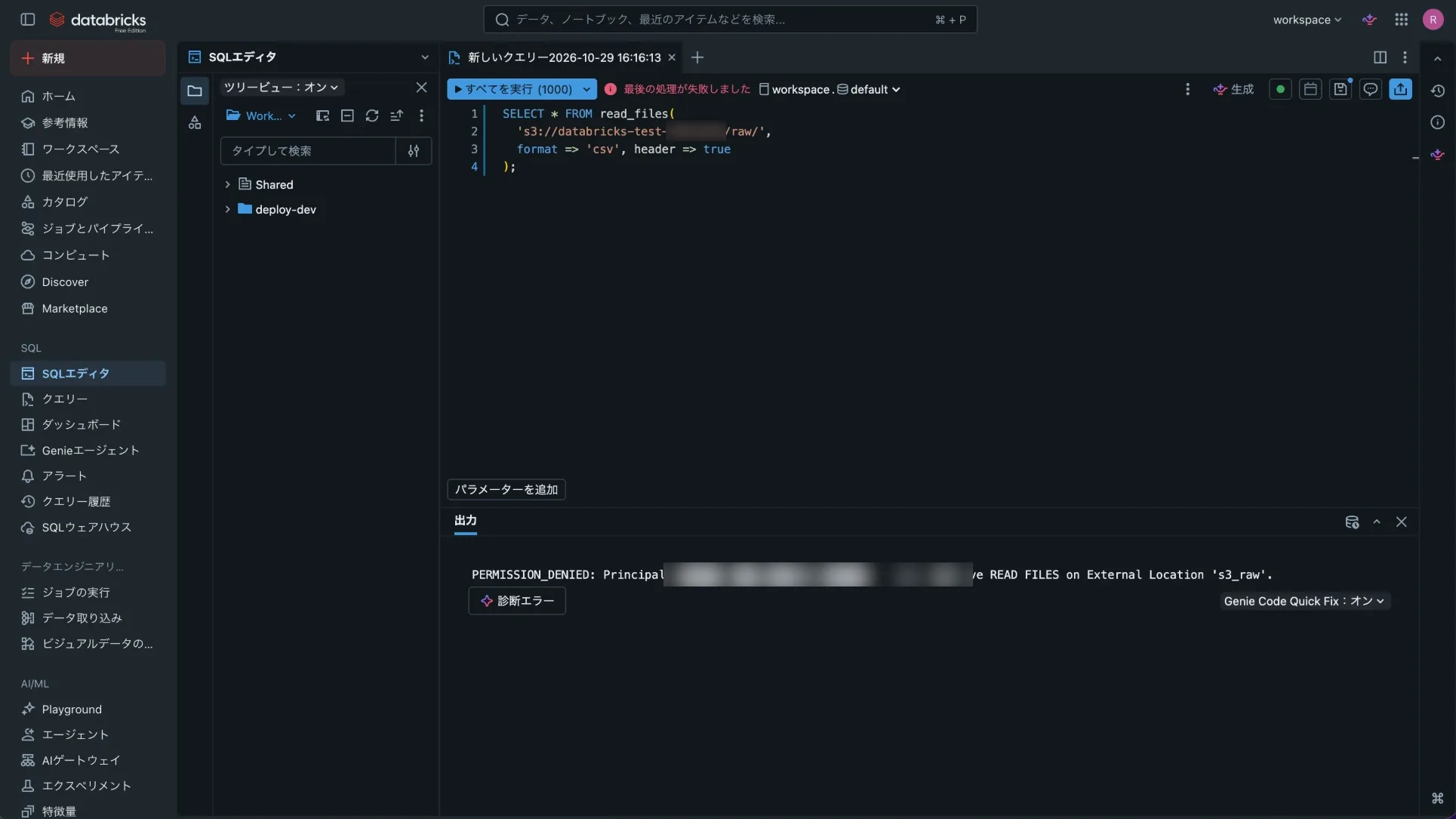Collapse the output panel chevron
The image size is (1456, 819).
[1376, 522]
